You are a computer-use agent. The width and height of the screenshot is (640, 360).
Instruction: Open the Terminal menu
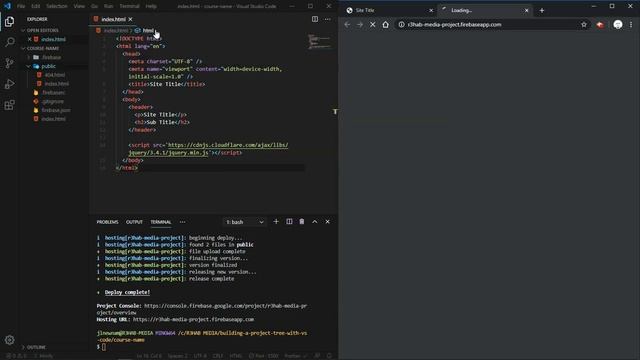click(x=129, y=6)
